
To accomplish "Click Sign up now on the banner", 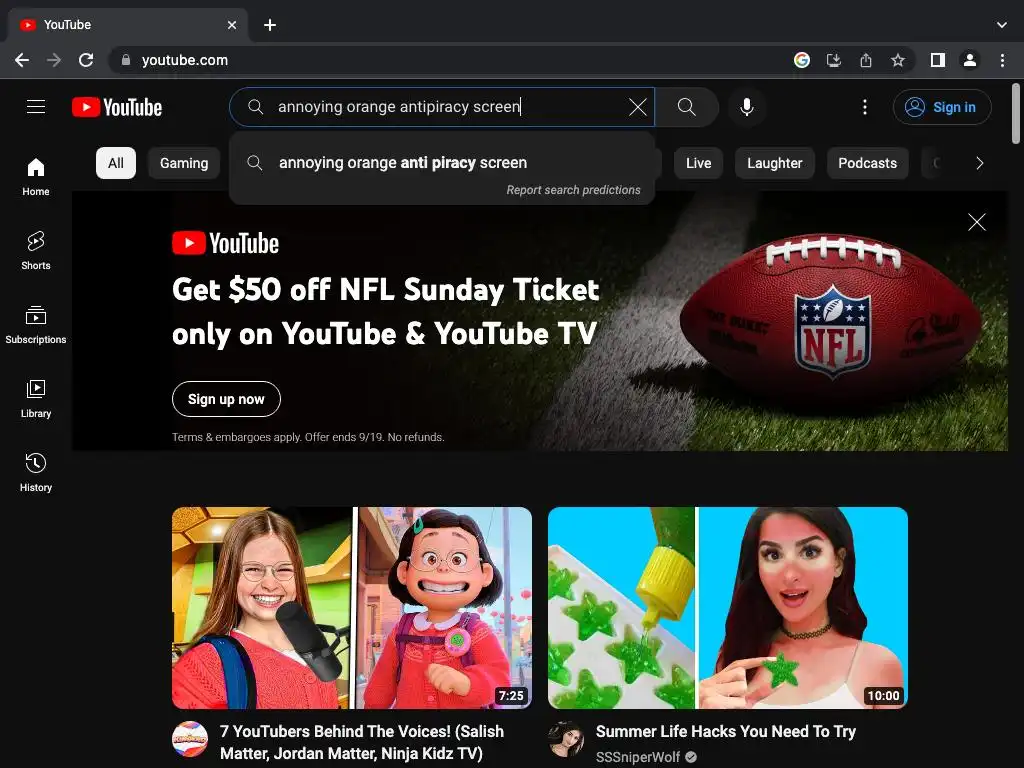I will coord(226,399).
